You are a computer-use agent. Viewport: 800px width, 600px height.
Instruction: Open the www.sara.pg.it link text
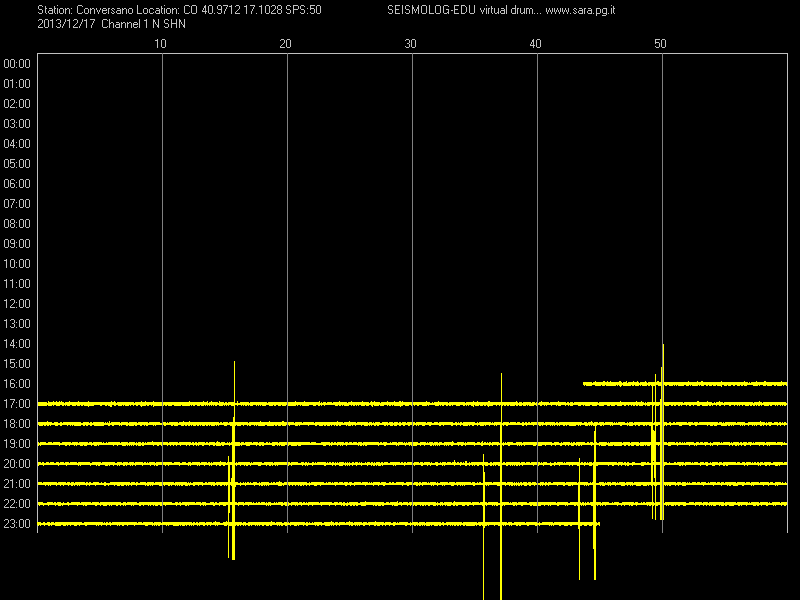tap(580, 10)
